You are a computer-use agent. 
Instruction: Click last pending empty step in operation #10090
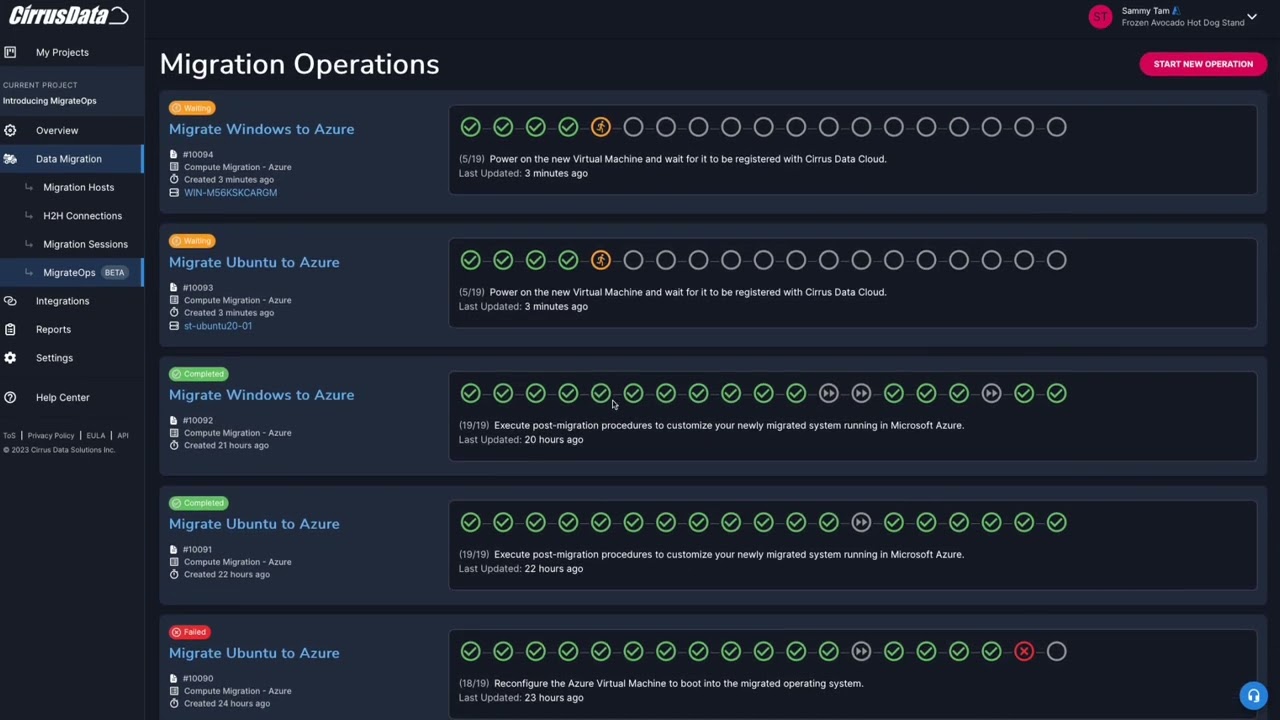point(1057,652)
